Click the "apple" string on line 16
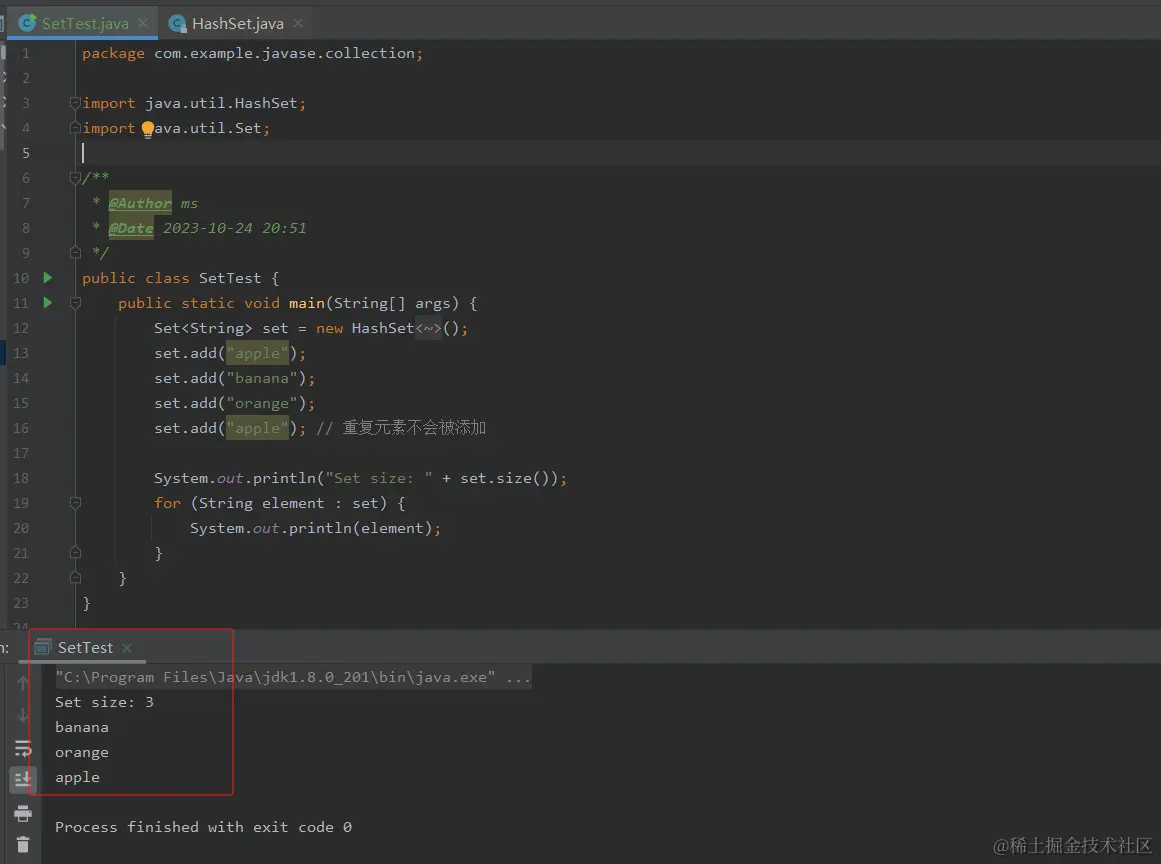This screenshot has width=1161, height=864. pos(257,428)
